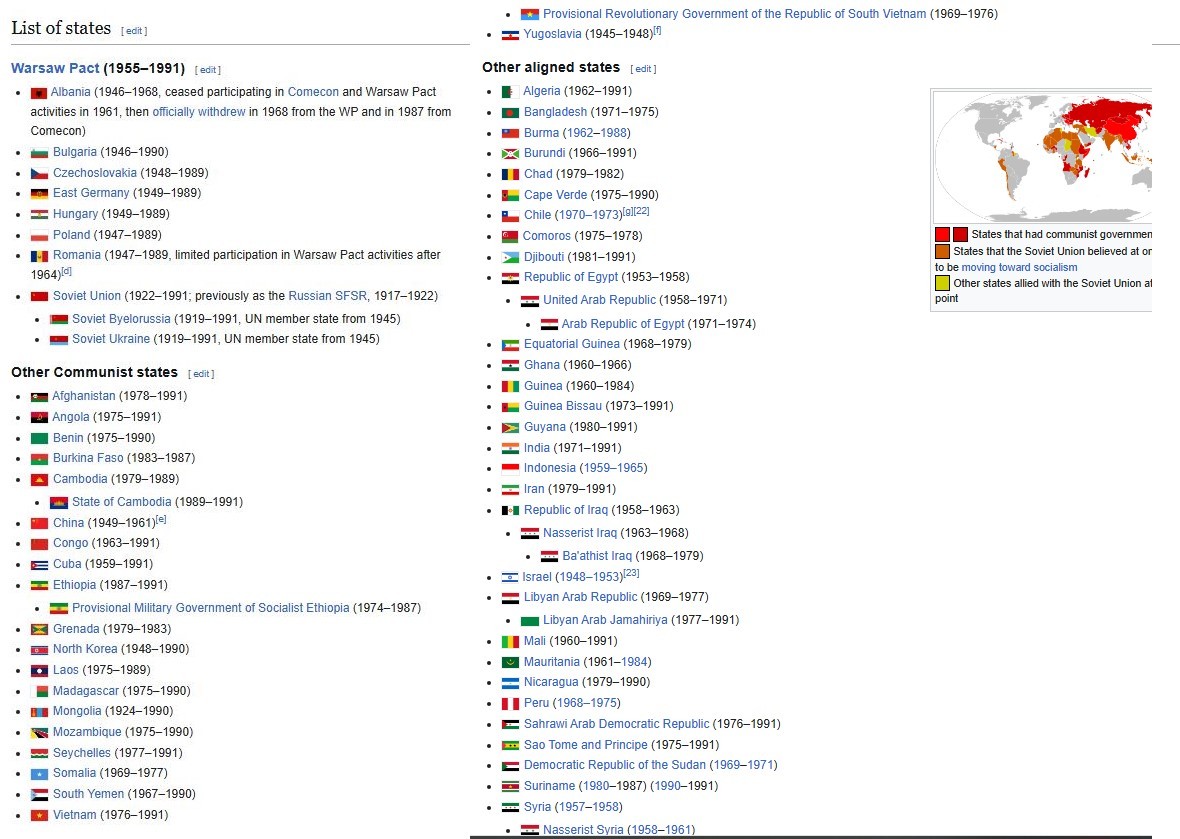Click the bright red legend swatch
The width and height of the screenshot is (1180, 839).
942,235
